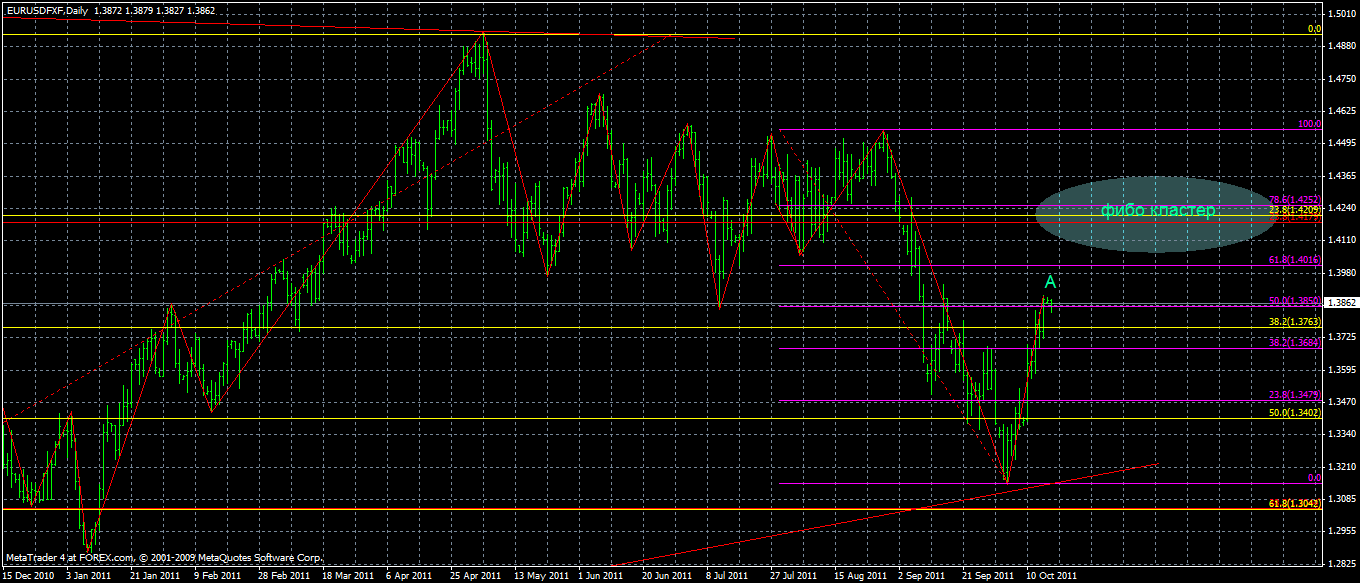Select the 'фибо кластер' ellipse label
The image size is (1360, 583).
1158,210
